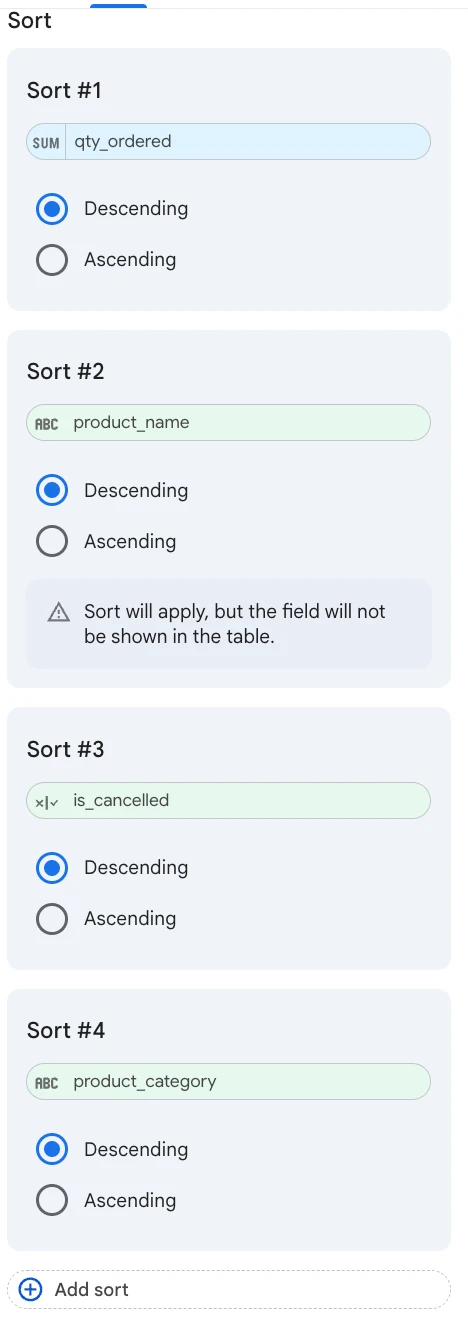The width and height of the screenshot is (468, 1324).
Task: Click the Sort section heading
Action: pyautogui.click(x=29, y=21)
